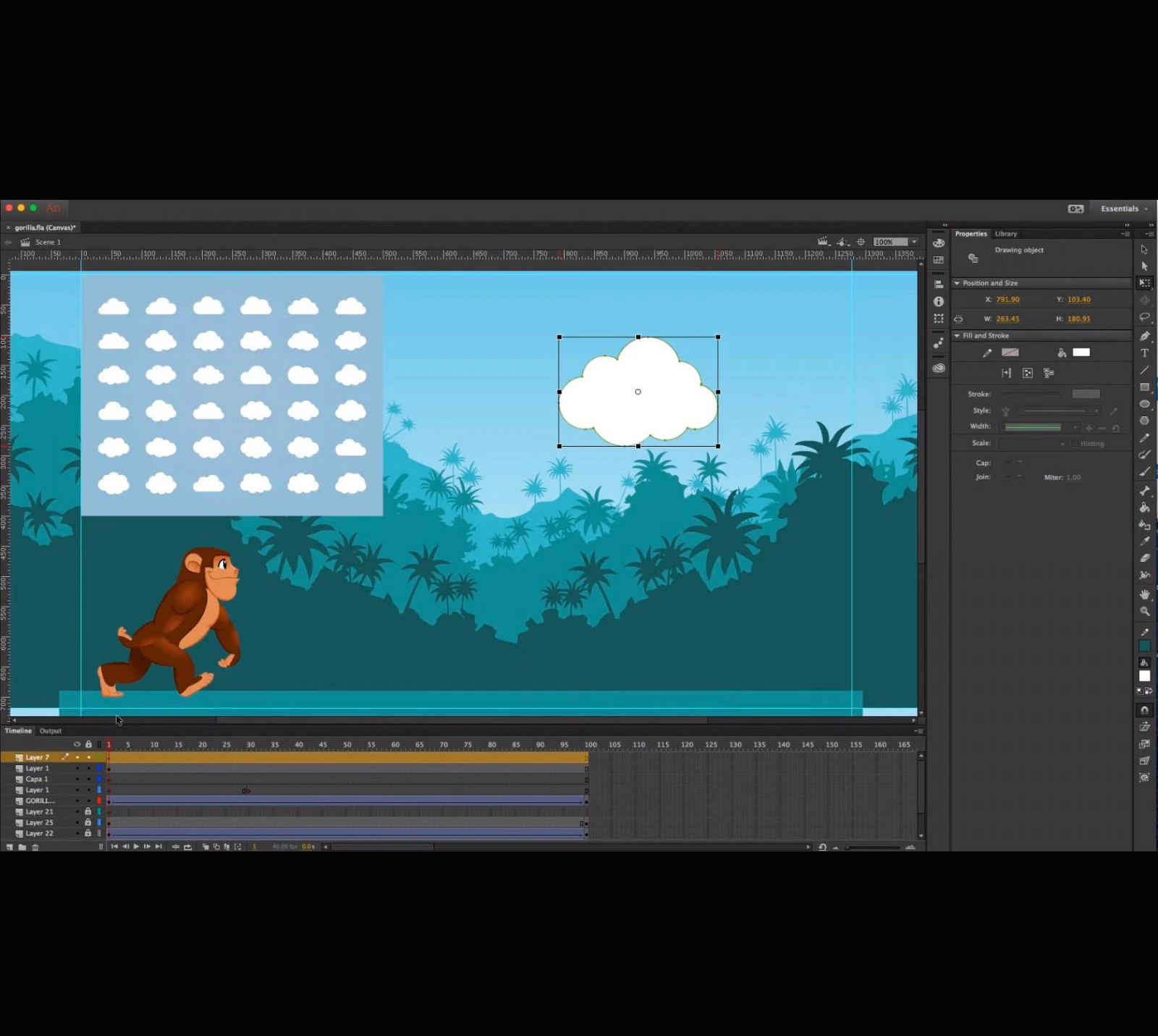This screenshot has width=1158, height=1036.
Task: Collapse the Position and Size section
Action: [957, 283]
